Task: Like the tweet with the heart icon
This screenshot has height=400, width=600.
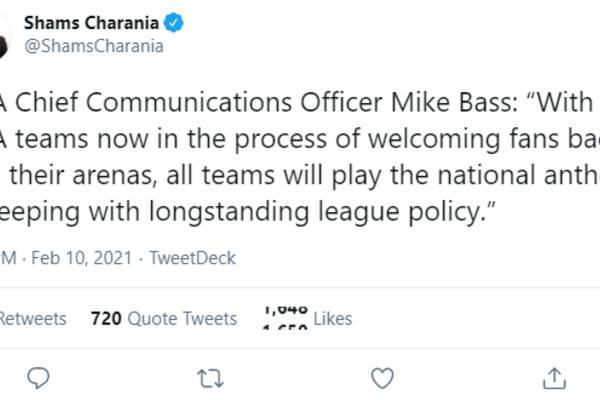Action: [381, 378]
